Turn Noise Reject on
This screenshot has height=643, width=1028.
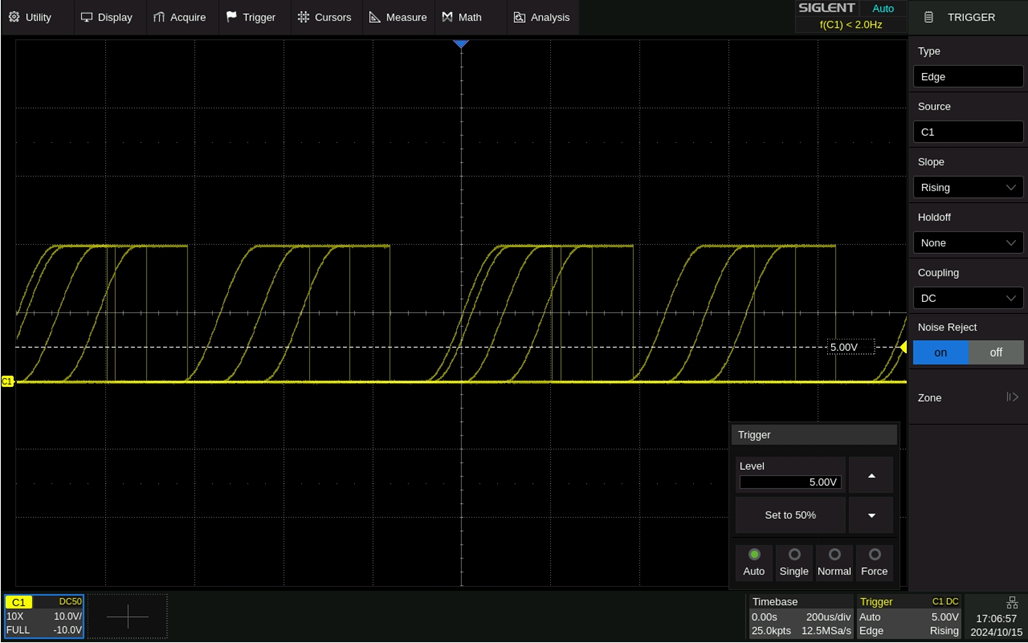pyautogui.click(x=940, y=352)
